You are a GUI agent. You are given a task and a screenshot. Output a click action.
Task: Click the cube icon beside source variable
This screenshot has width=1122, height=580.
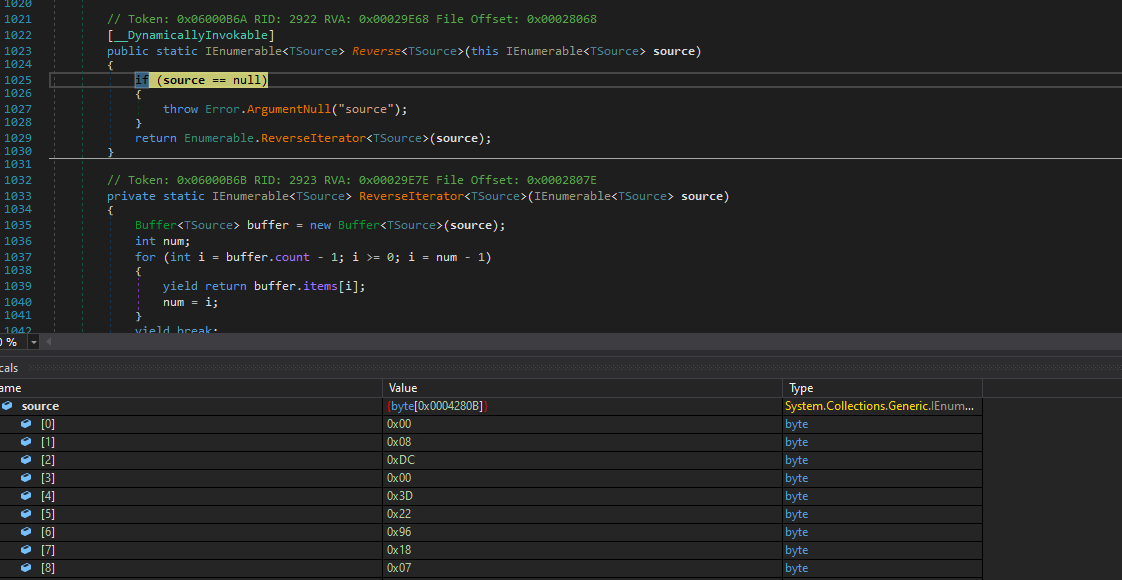point(7,405)
